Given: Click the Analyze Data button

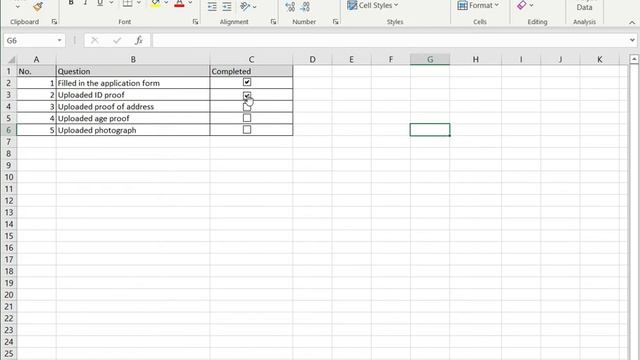Looking at the screenshot, I should [584, 6].
